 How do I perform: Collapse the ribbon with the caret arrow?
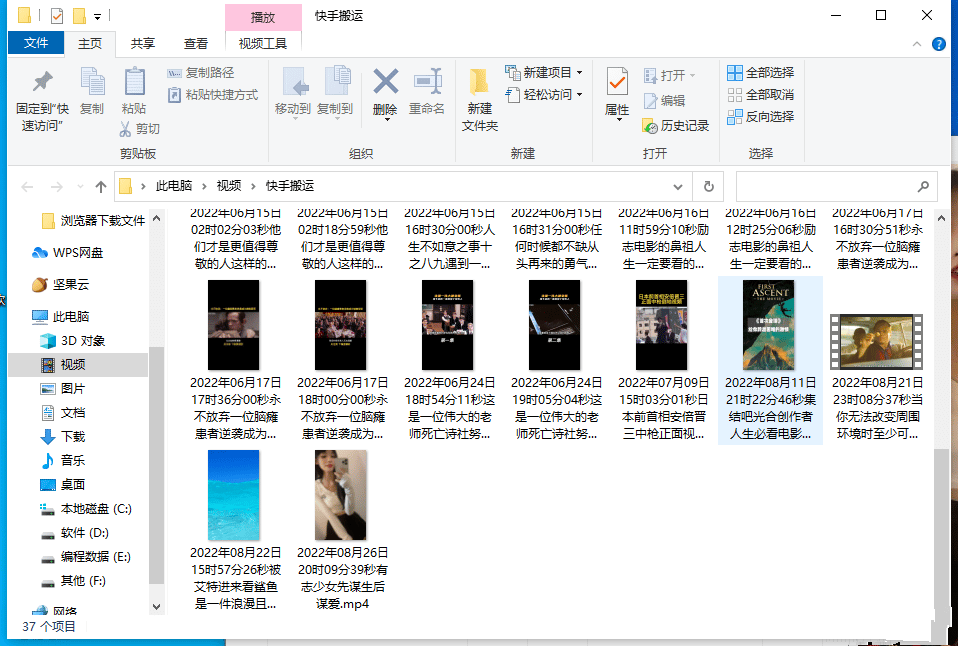916,44
